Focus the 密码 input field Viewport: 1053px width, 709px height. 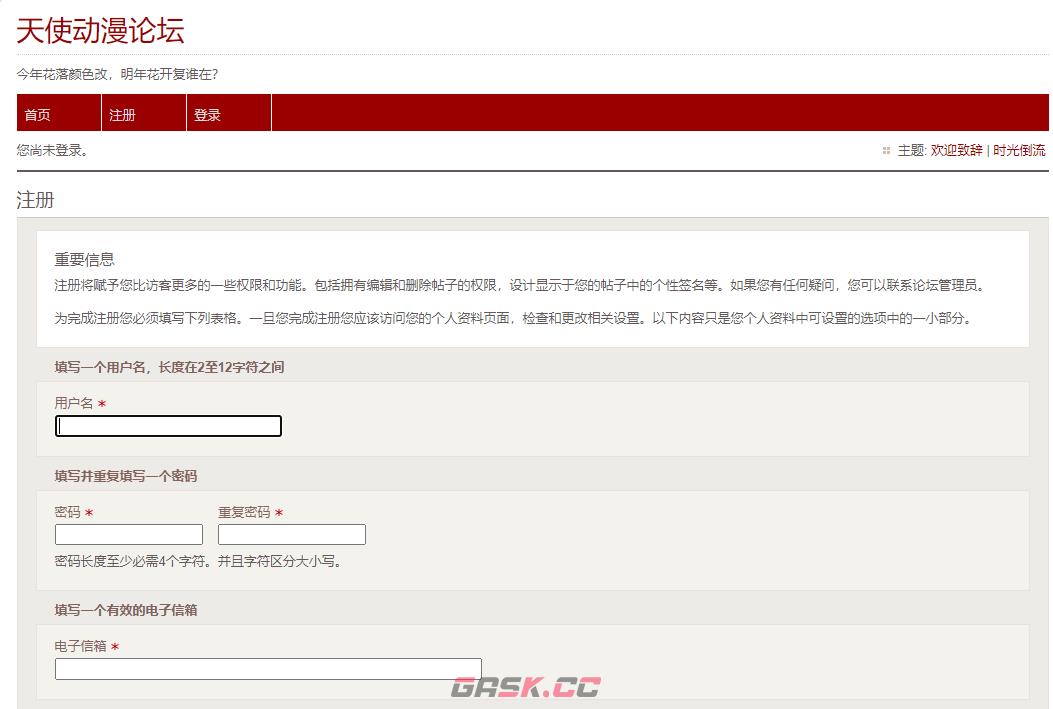point(128,534)
